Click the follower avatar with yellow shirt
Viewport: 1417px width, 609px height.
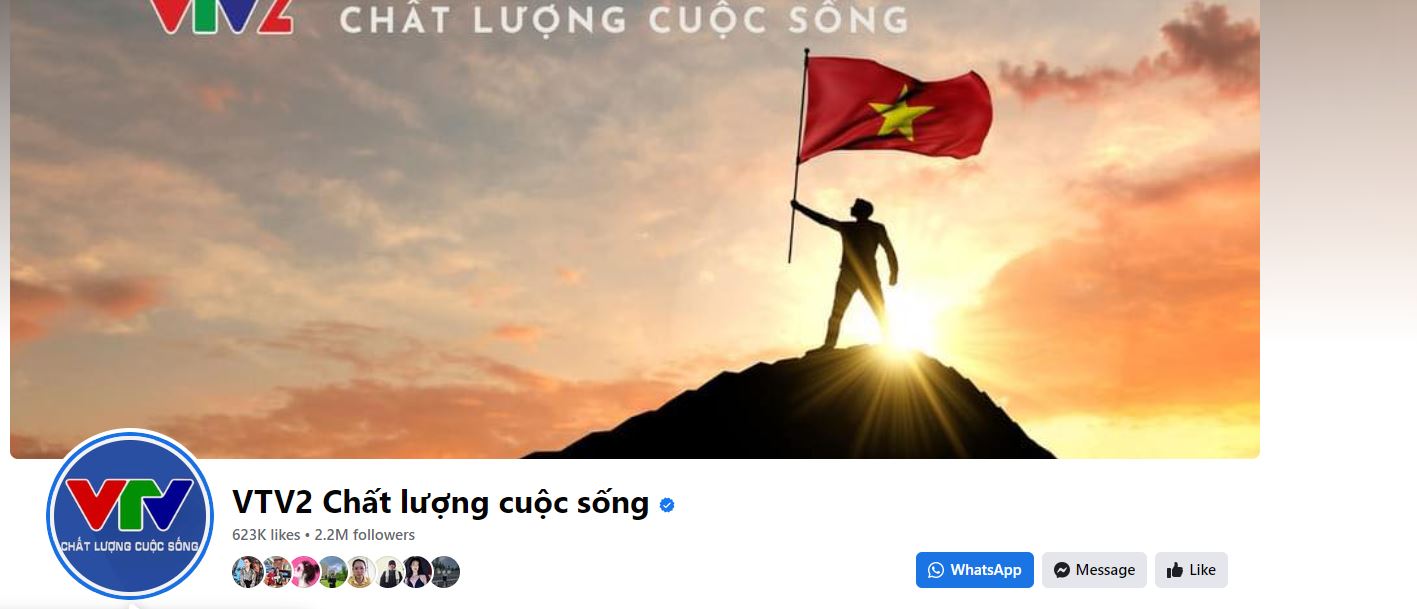pyautogui.click(x=360, y=572)
